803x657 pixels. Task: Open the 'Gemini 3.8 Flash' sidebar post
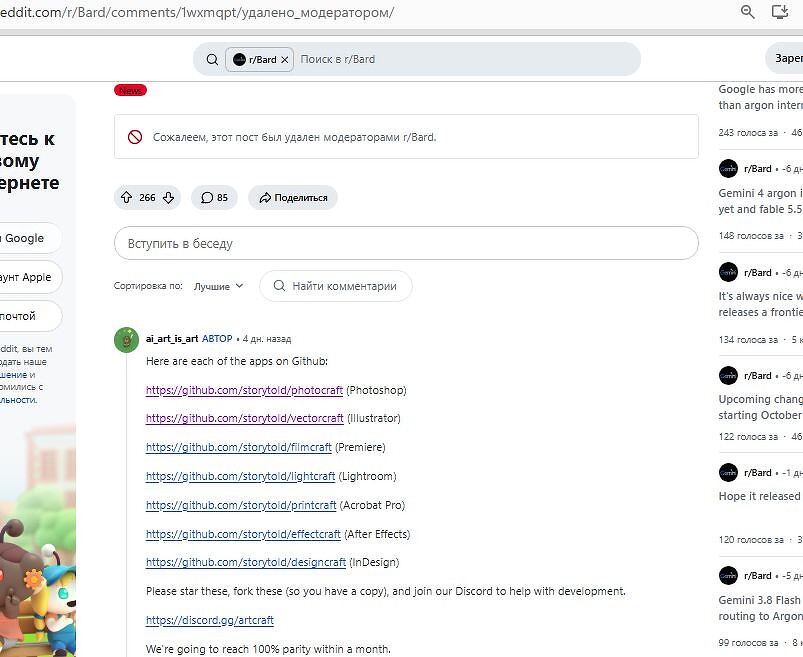[x=760, y=608]
